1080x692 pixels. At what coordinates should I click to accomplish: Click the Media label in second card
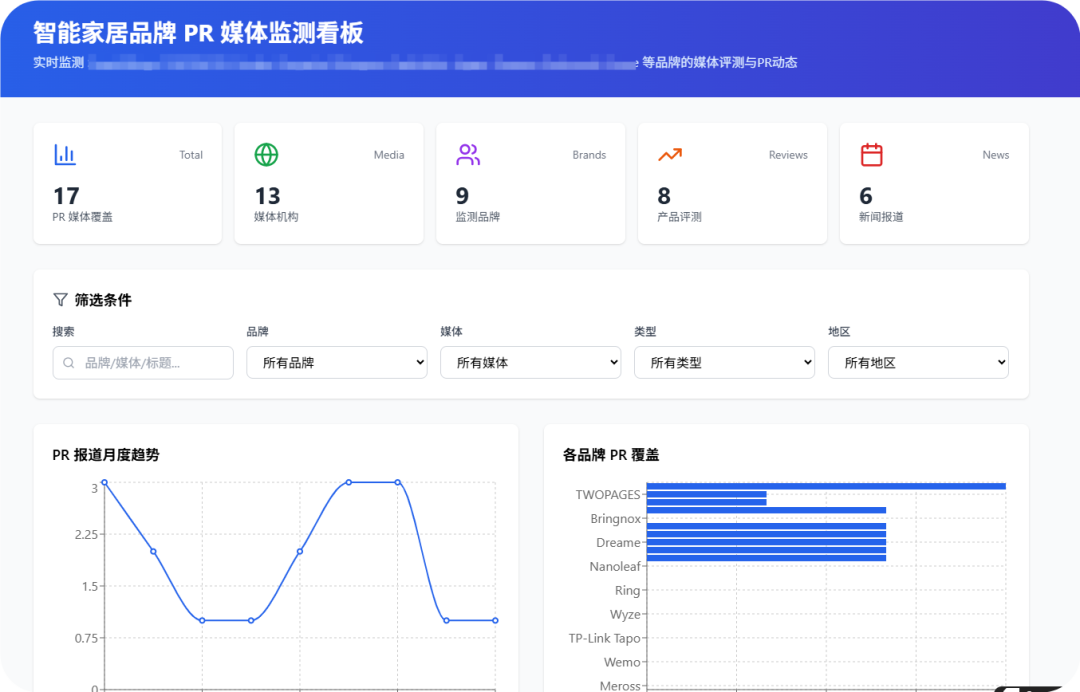pos(389,155)
